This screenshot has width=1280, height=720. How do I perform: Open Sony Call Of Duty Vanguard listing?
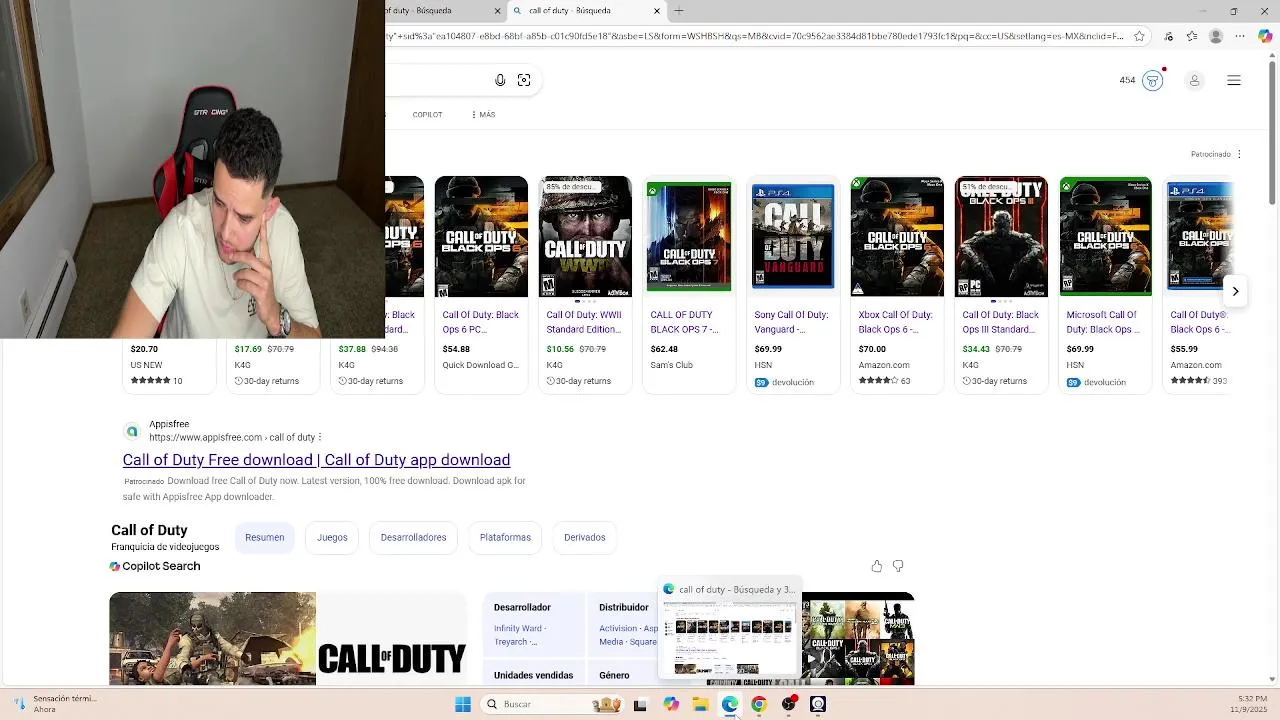click(x=791, y=321)
